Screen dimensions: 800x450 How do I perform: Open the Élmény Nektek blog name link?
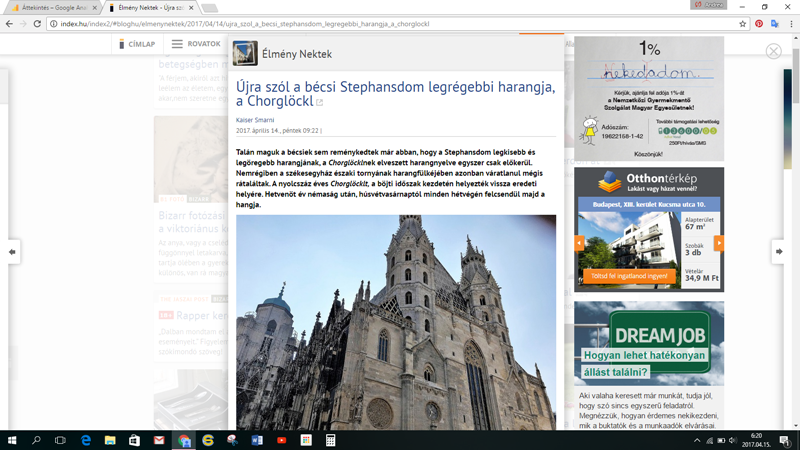(297, 54)
